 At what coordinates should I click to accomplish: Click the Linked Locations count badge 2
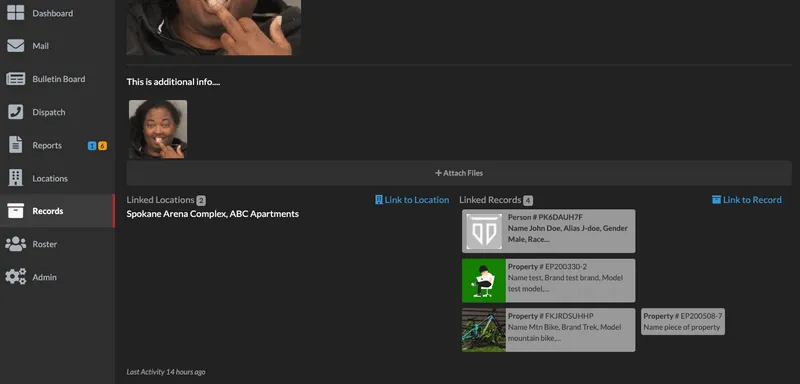tap(201, 200)
